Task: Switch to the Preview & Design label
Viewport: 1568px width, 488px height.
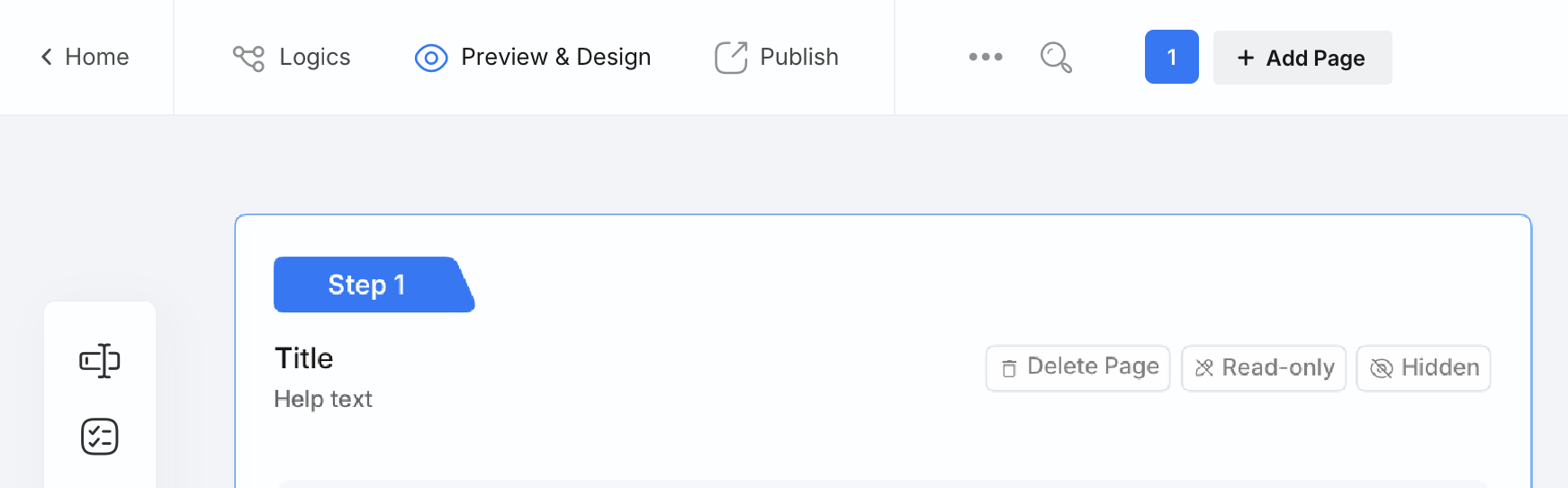Action: [x=555, y=57]
